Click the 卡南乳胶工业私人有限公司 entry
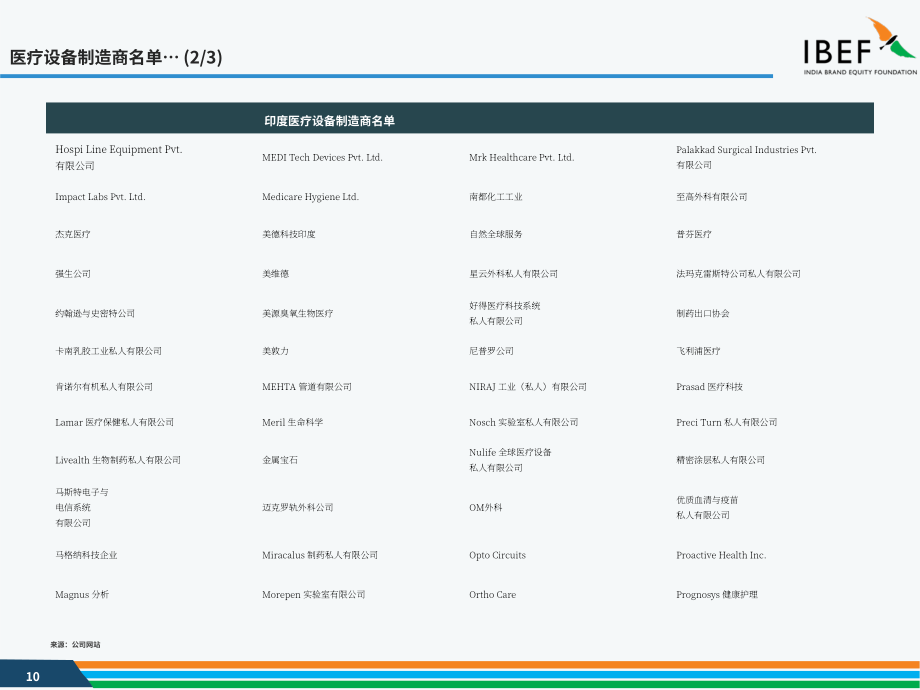 (109, 351)
